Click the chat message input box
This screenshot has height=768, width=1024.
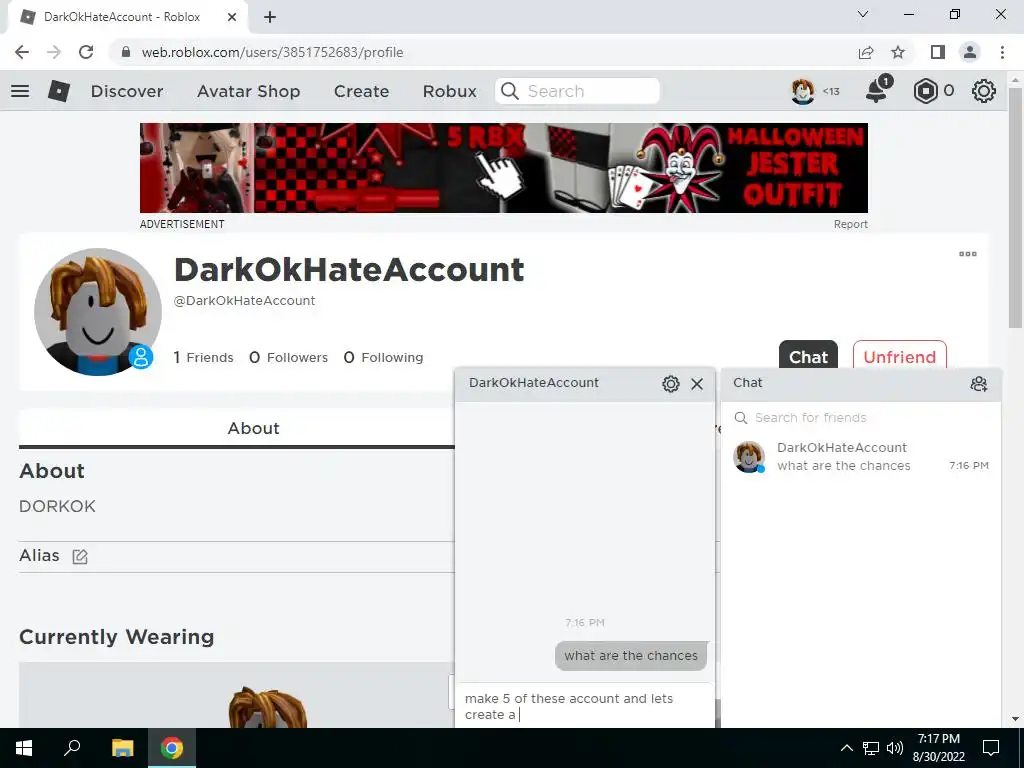(584, 706)
